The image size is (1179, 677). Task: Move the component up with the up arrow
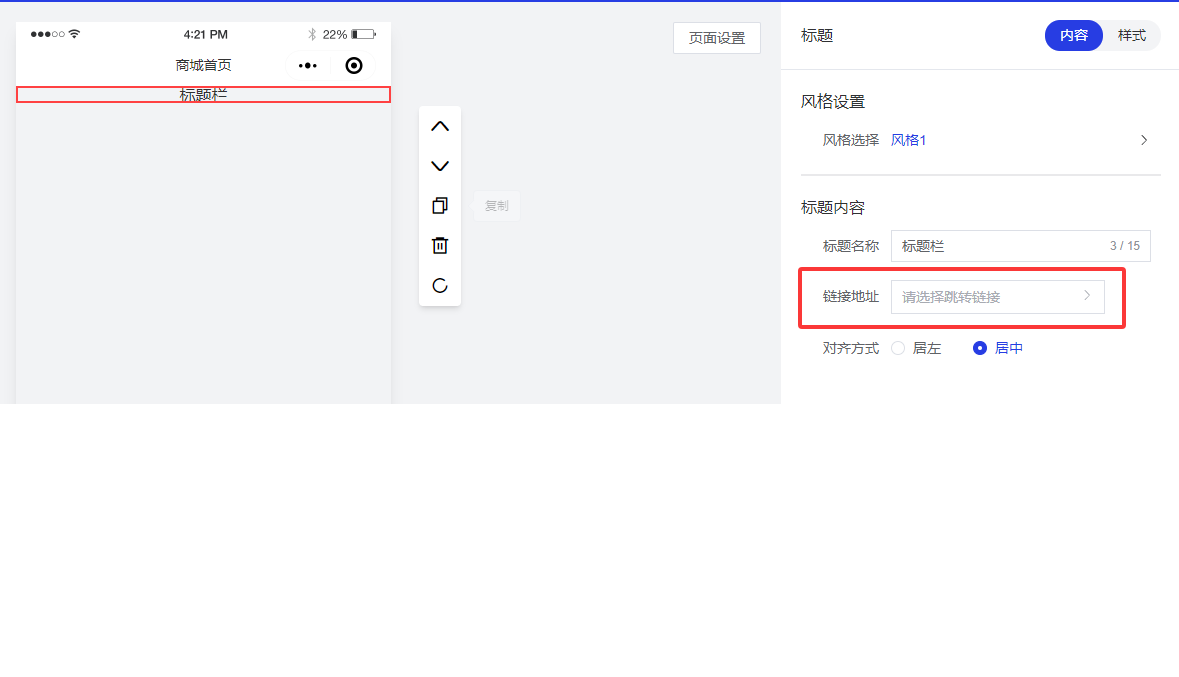point(440,127)
